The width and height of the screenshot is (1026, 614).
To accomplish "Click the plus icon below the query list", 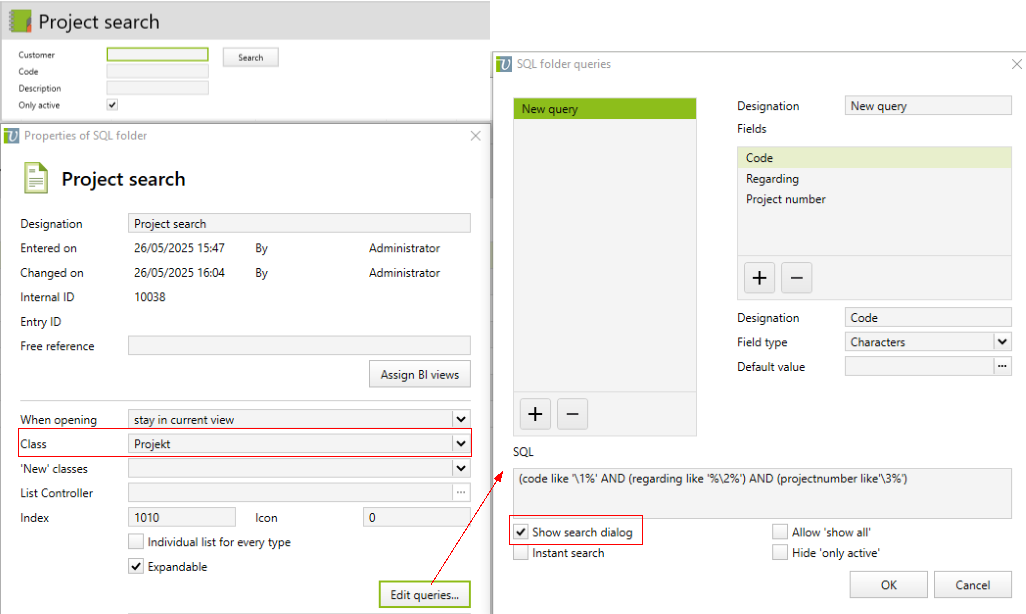I will click(535, 413).
